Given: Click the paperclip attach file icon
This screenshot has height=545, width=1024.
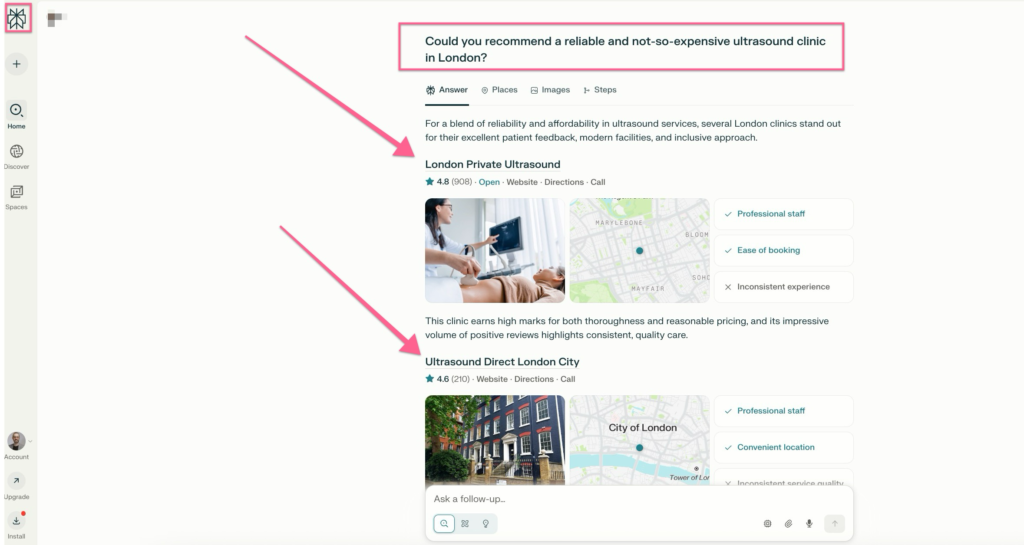Looking at the screenshot, I should coord(788,523).
